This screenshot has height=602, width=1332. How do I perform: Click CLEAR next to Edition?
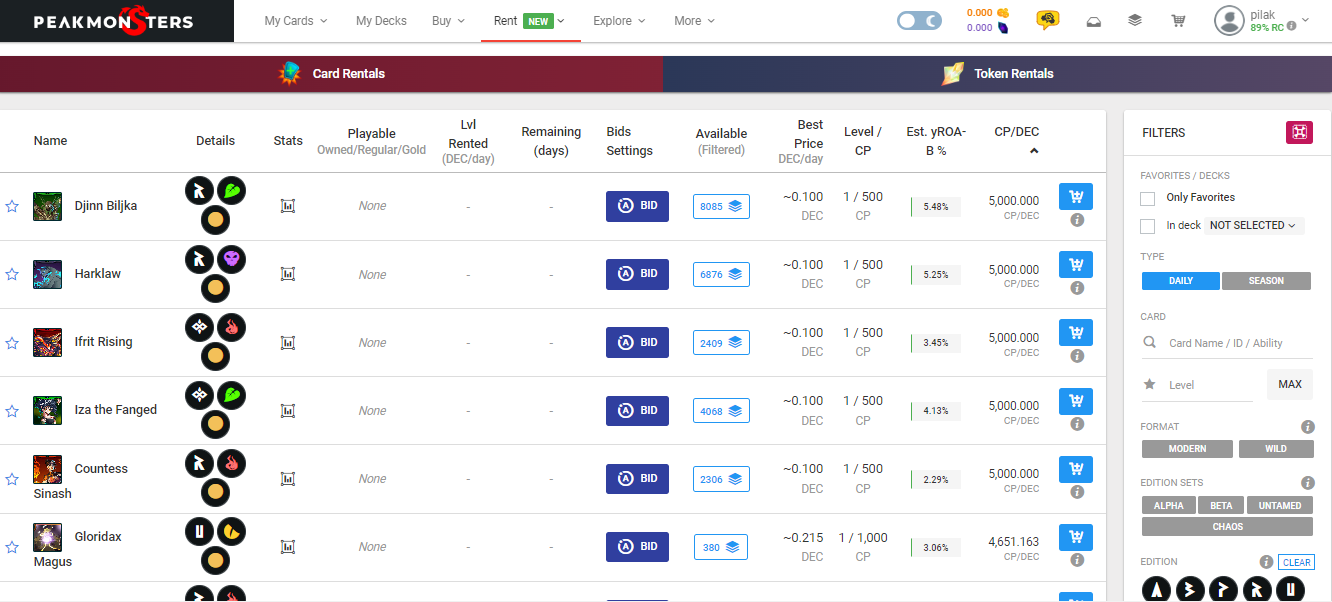point(1296,562)
